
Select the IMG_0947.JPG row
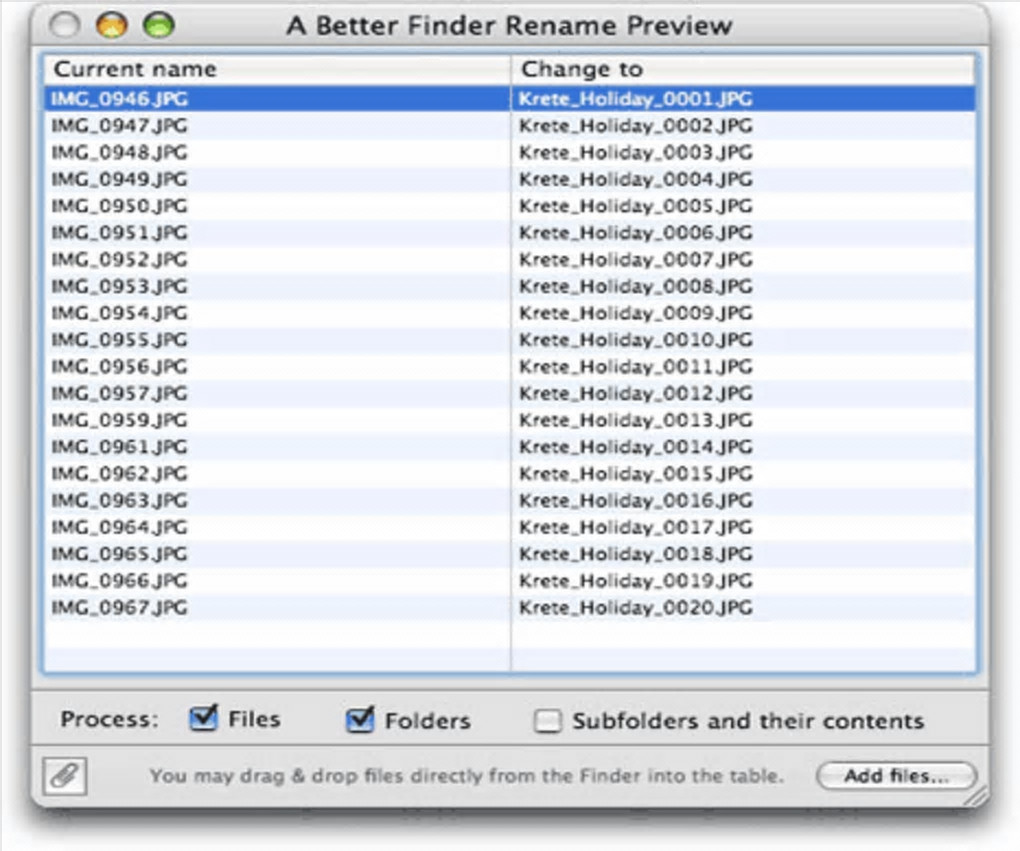coord(510,126)
